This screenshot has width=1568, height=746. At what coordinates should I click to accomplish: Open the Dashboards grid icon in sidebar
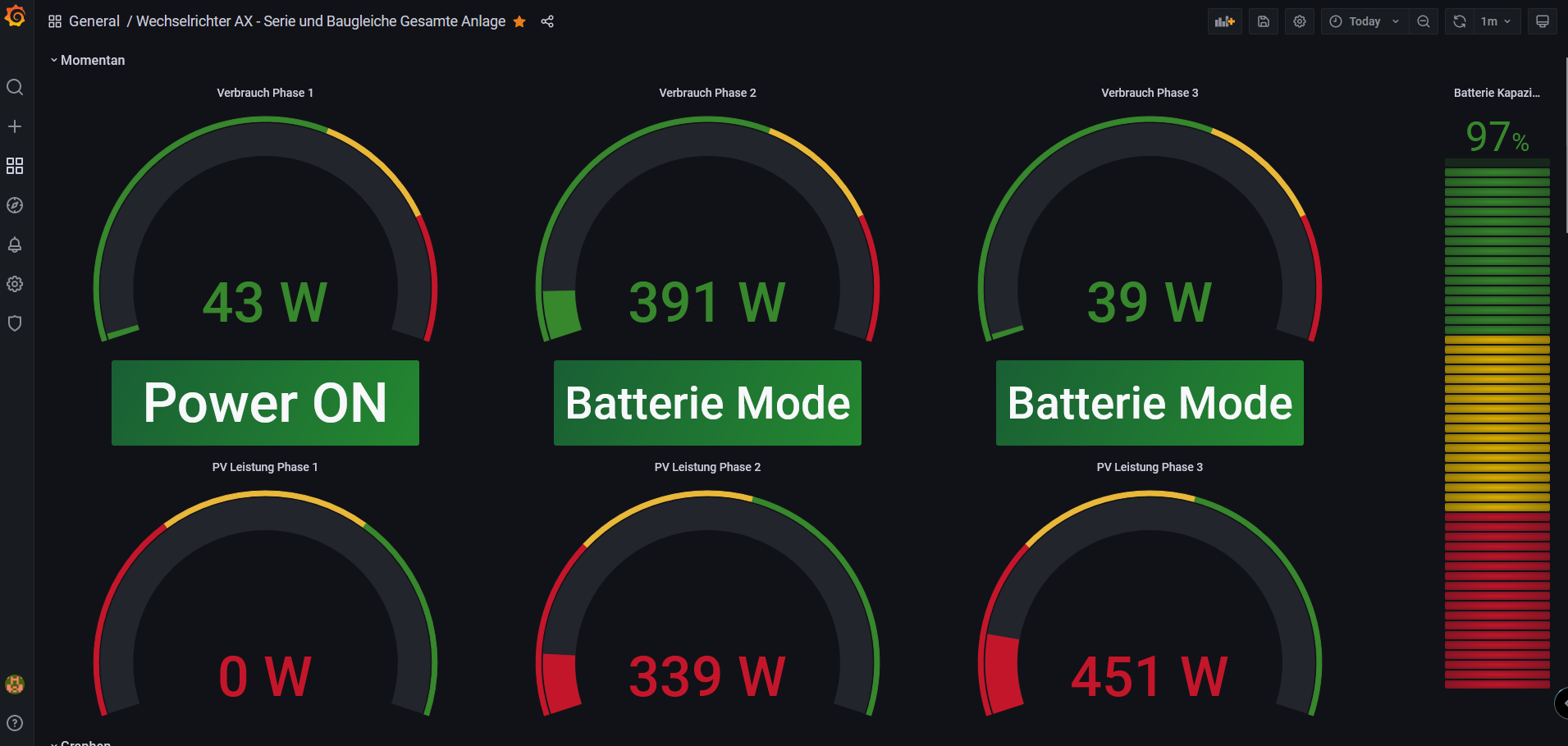coord(15,166)
